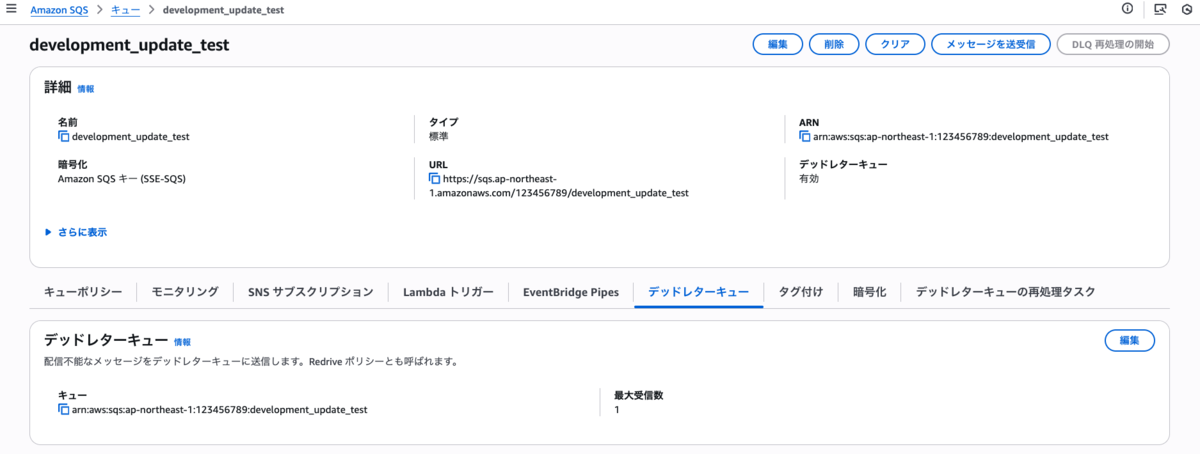Open 情報 link next to デッドレターキュー heading
Screen dimensions: 1200x454
point(182,342)
